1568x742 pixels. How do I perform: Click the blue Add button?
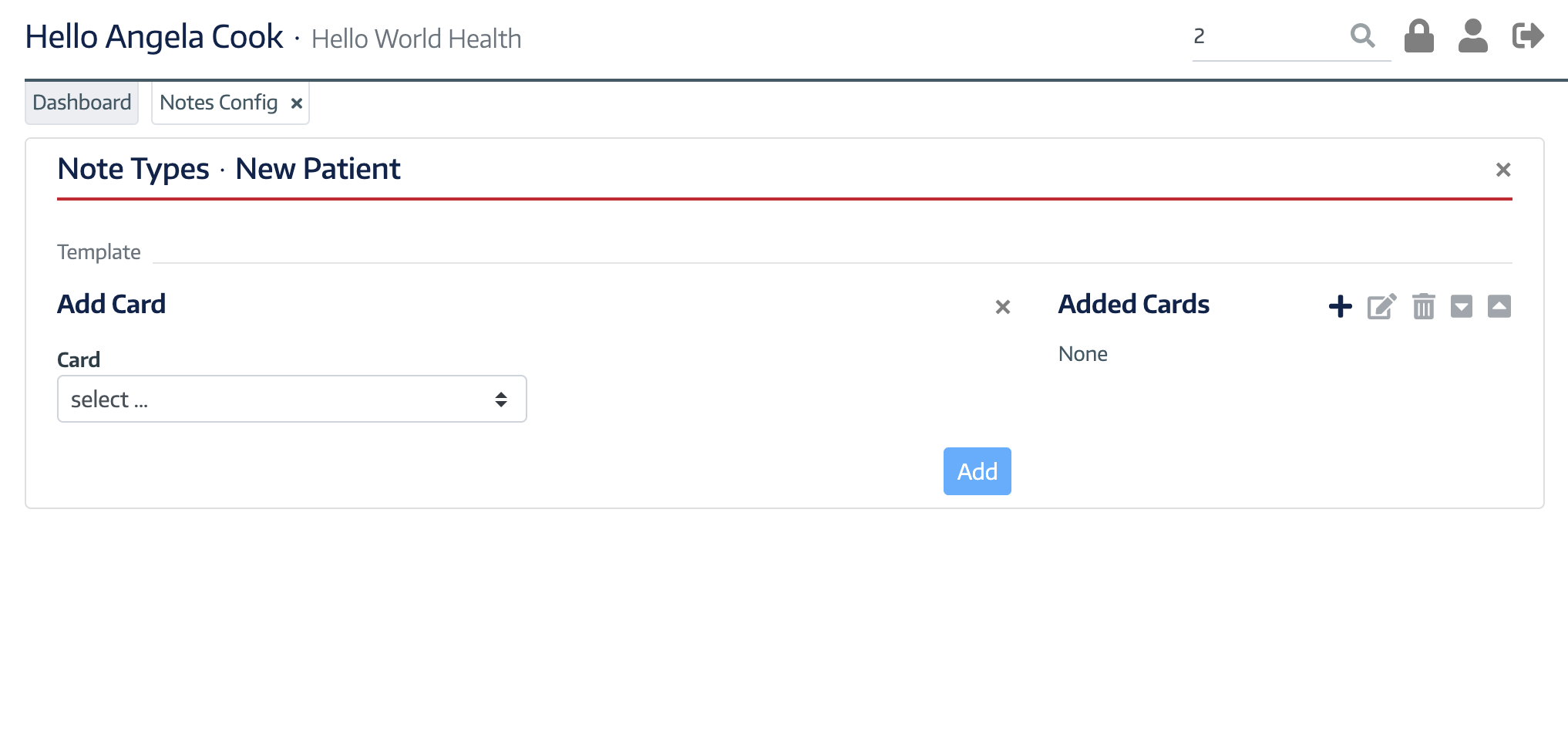point(977,471)
